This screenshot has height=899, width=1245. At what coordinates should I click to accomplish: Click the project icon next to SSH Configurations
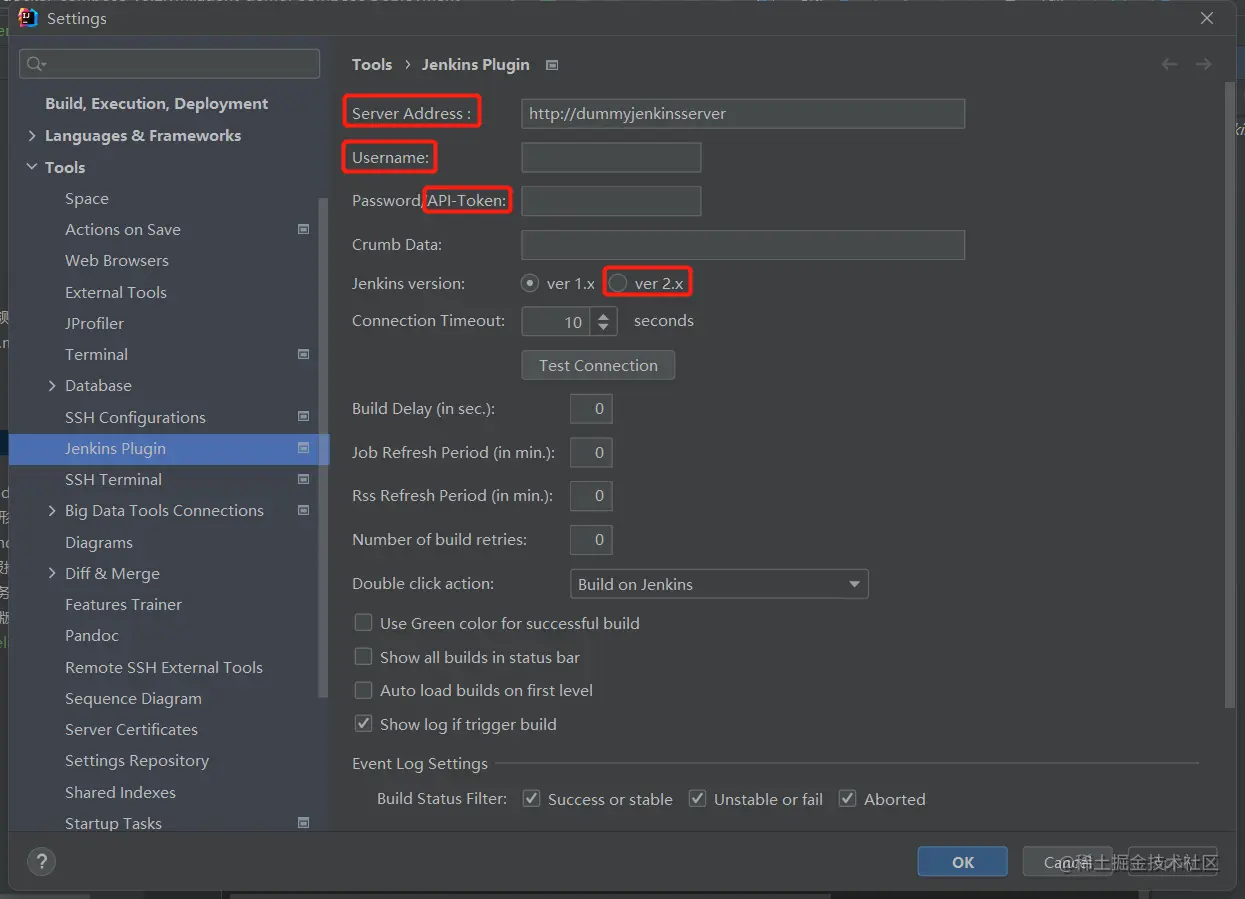pyautogui.click(x=304, y=417)
